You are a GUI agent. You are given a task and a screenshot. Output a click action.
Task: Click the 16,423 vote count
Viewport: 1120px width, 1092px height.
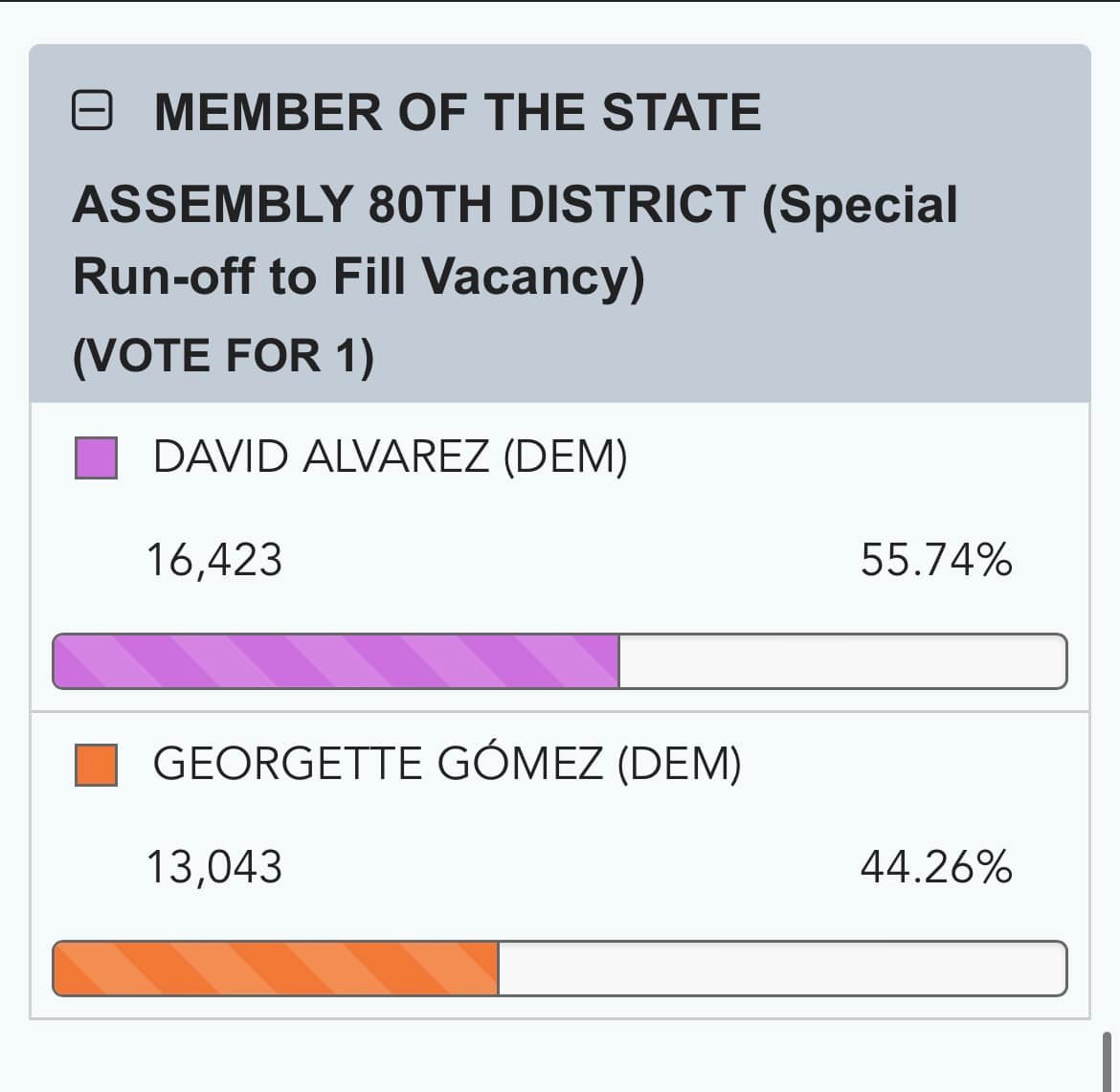[213, 560]
